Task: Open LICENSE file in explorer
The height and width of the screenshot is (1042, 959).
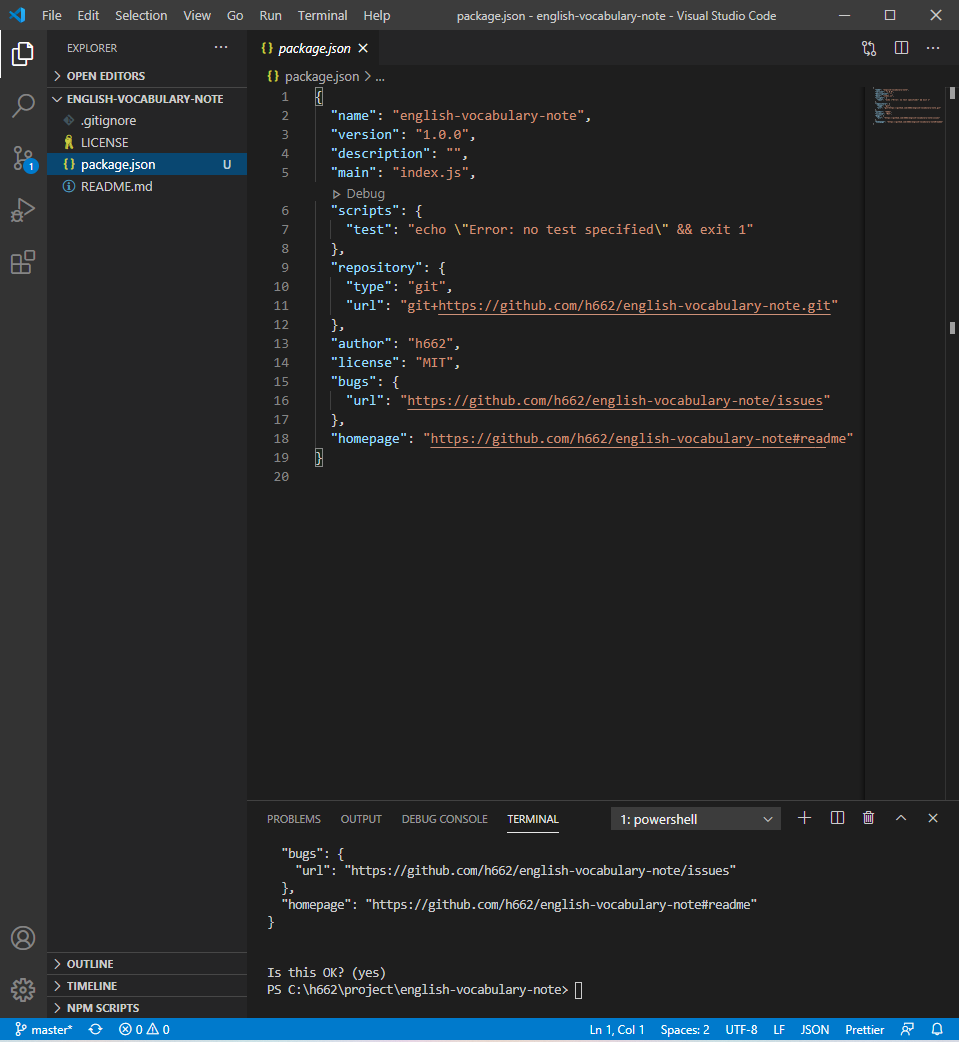Action: coord(147,142)
